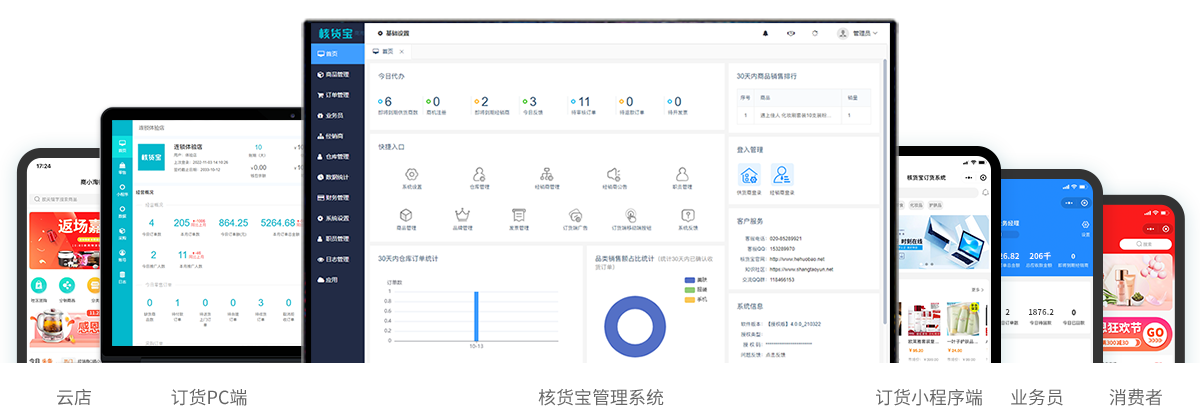Open the www.shangtaoyun.net link
This screenshot has height=420, width=1200.
click(x=802, y=269)
